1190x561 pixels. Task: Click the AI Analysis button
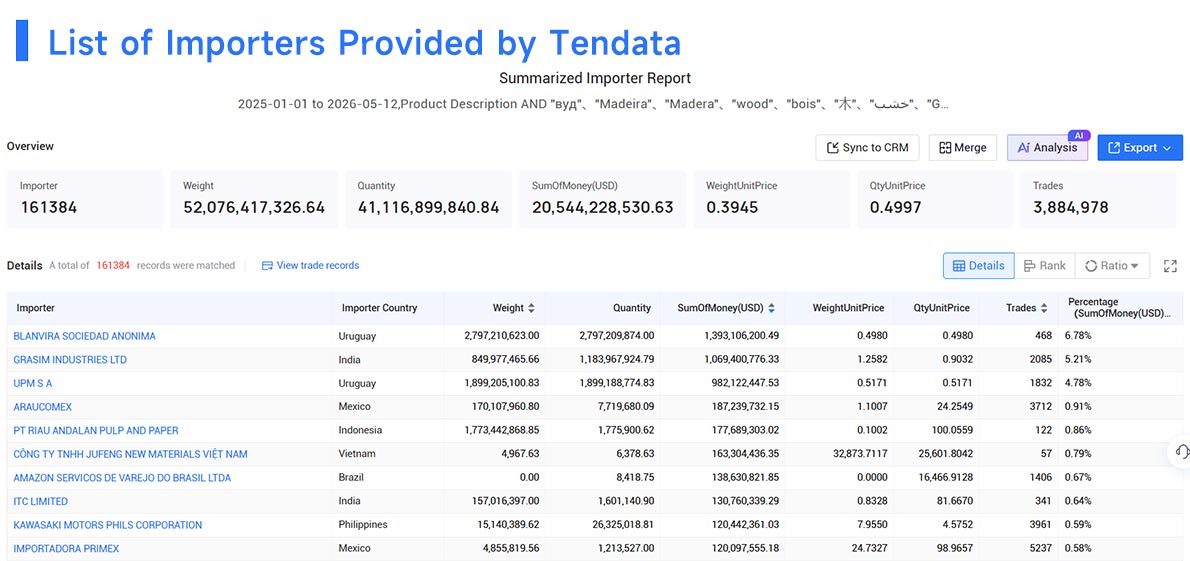click(1047, 147)
